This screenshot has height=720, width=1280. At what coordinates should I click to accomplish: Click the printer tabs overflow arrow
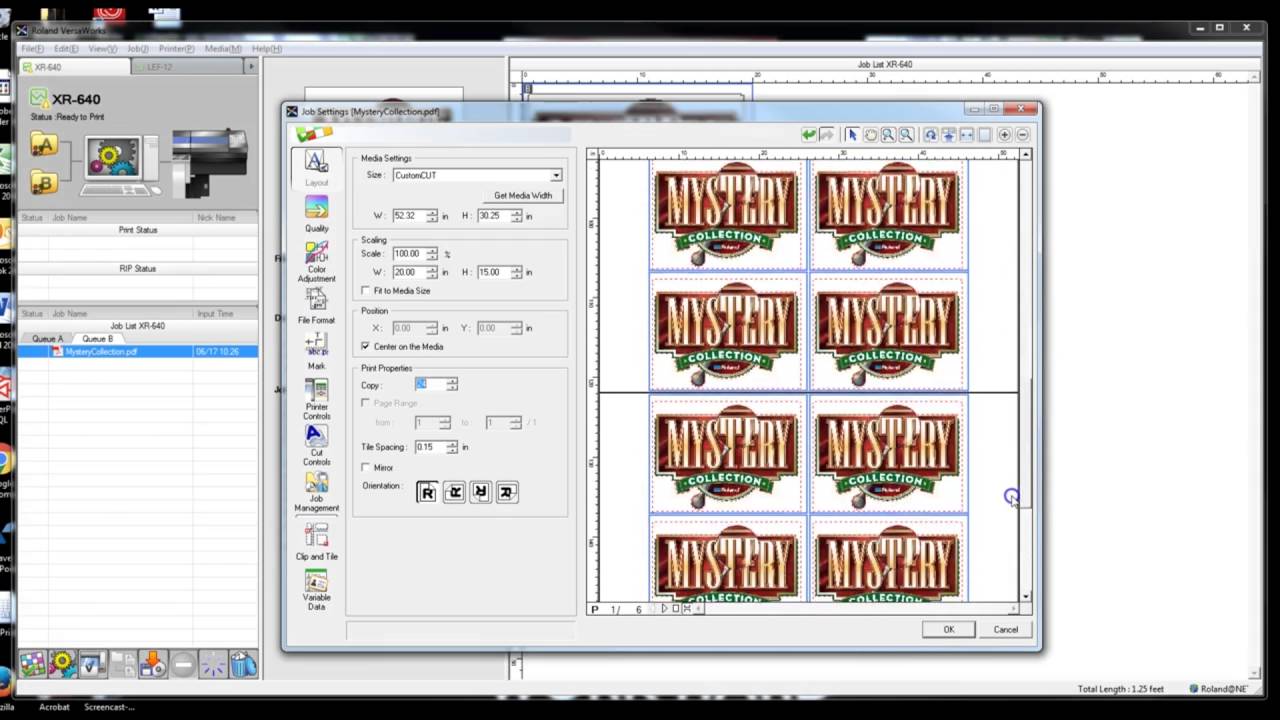point(251,67)
